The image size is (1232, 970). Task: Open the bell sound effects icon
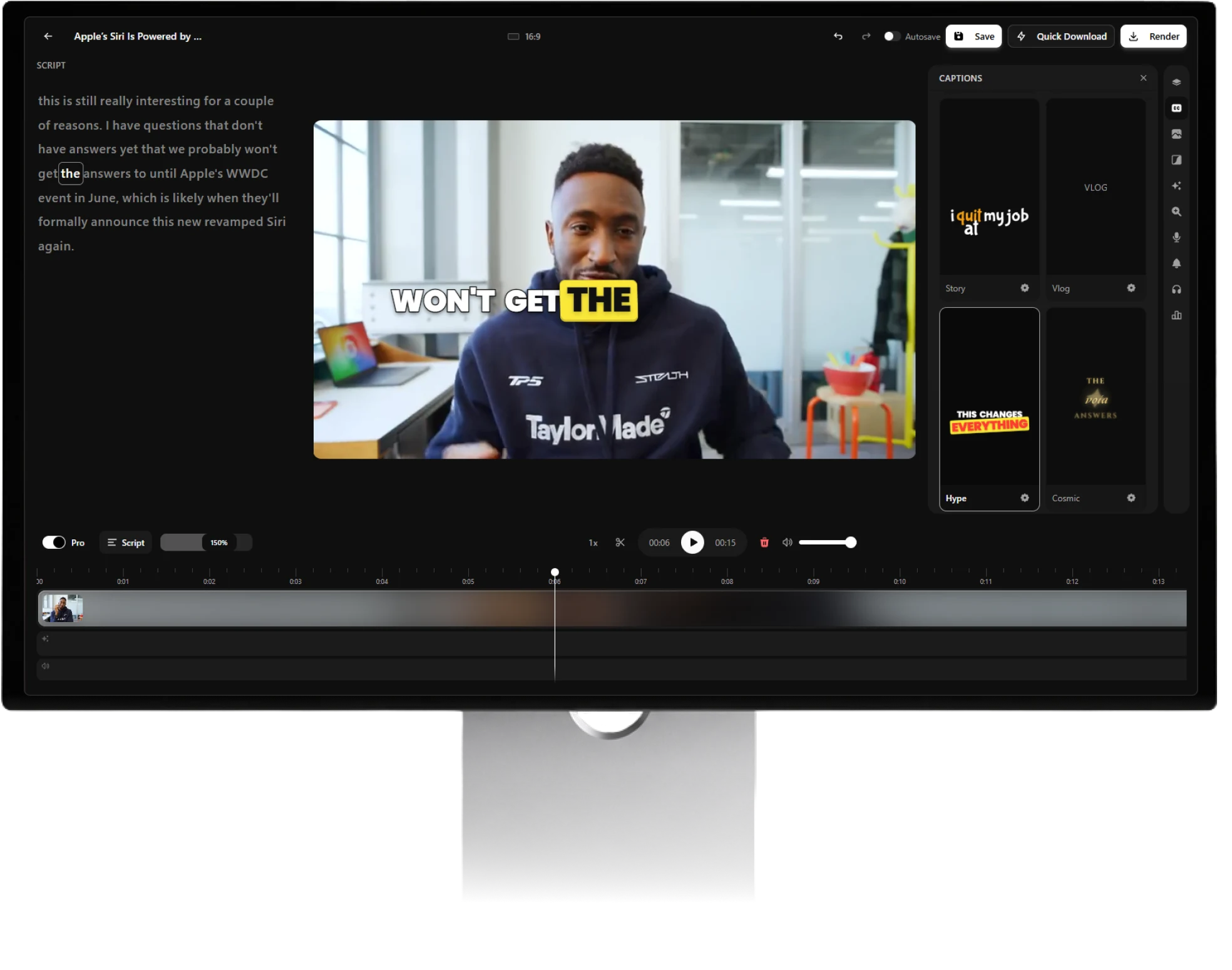(x=1176, y=263)
